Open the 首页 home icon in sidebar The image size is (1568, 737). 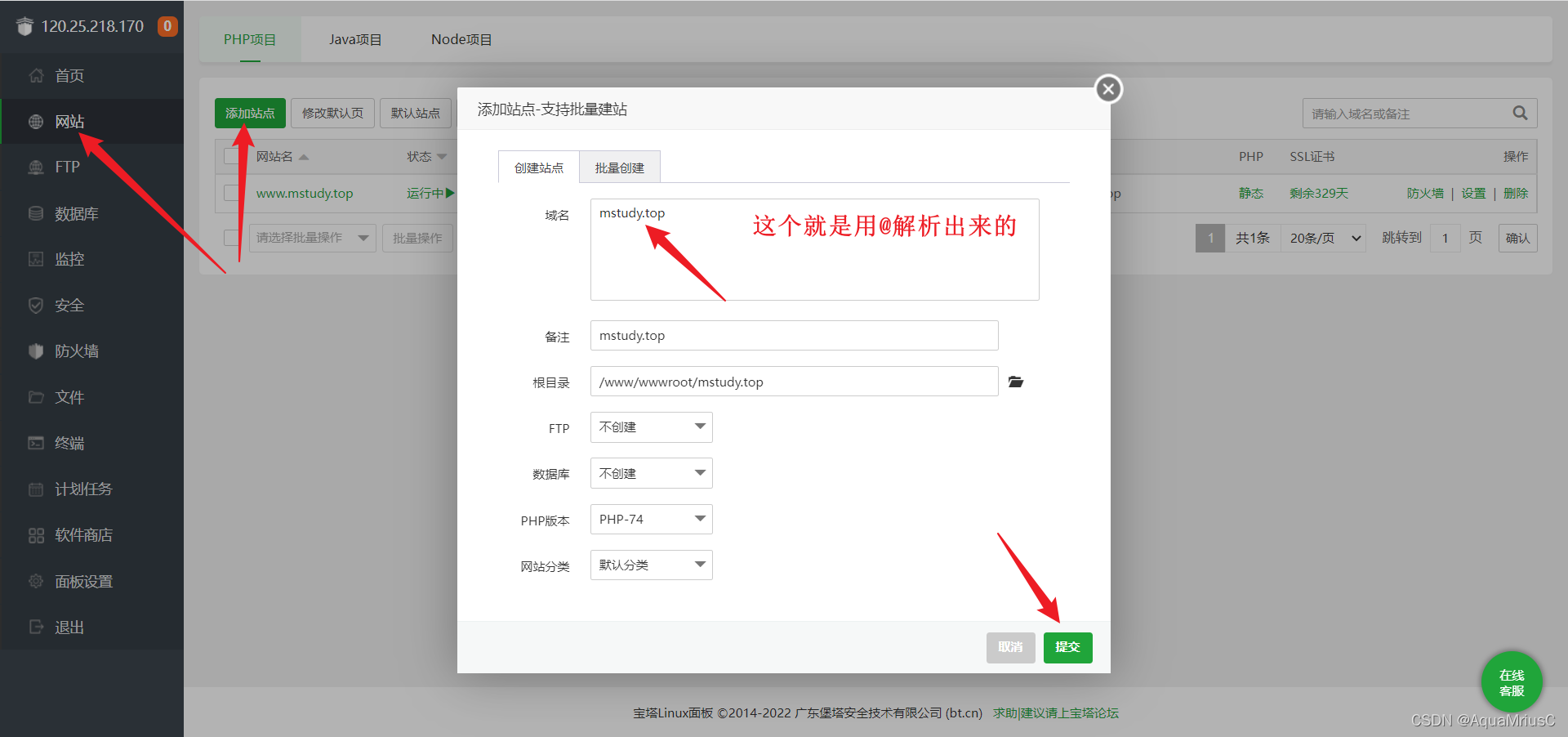pos(36,76)
